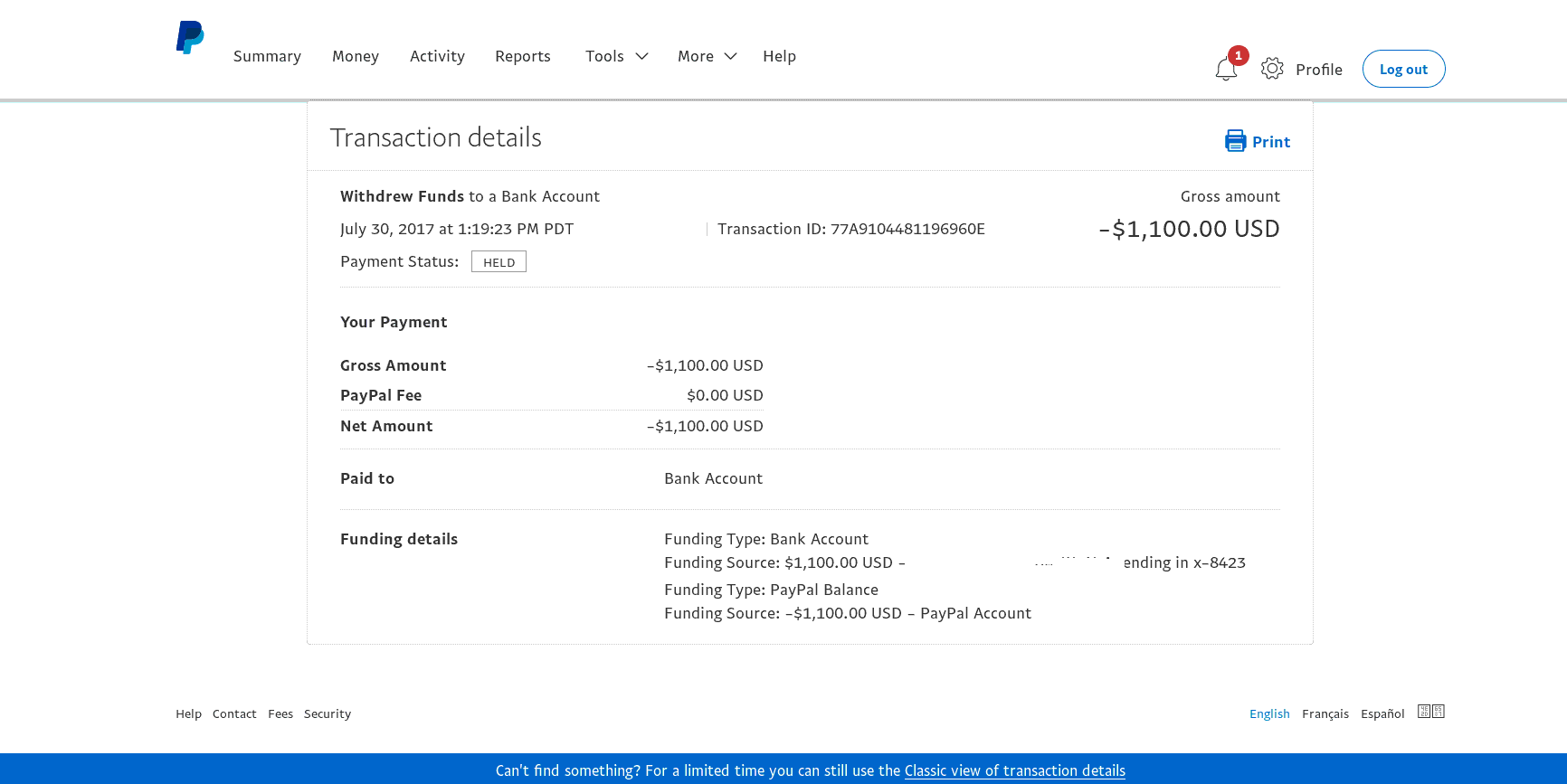This screenshot has width=1567, height=784.
Task: Click the PayPal Fee $0.00 USD value
Action: click(725, 395)
